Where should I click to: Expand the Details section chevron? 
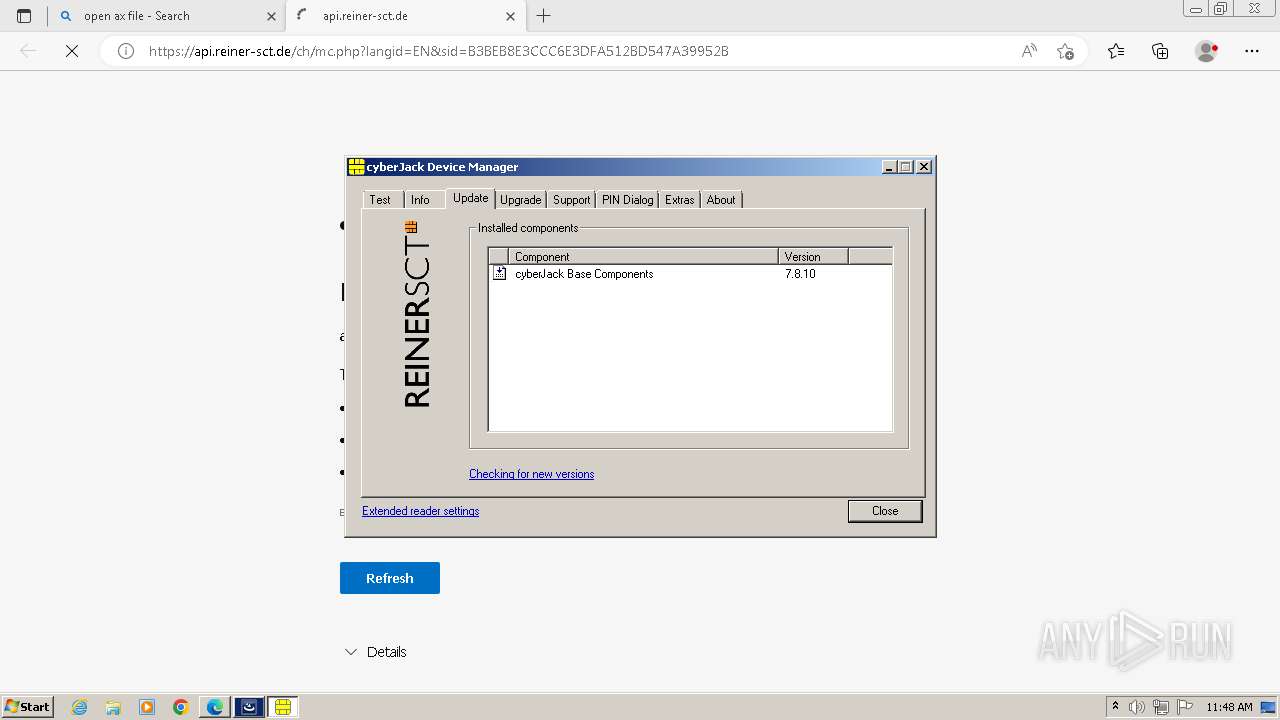pos(351,652)
